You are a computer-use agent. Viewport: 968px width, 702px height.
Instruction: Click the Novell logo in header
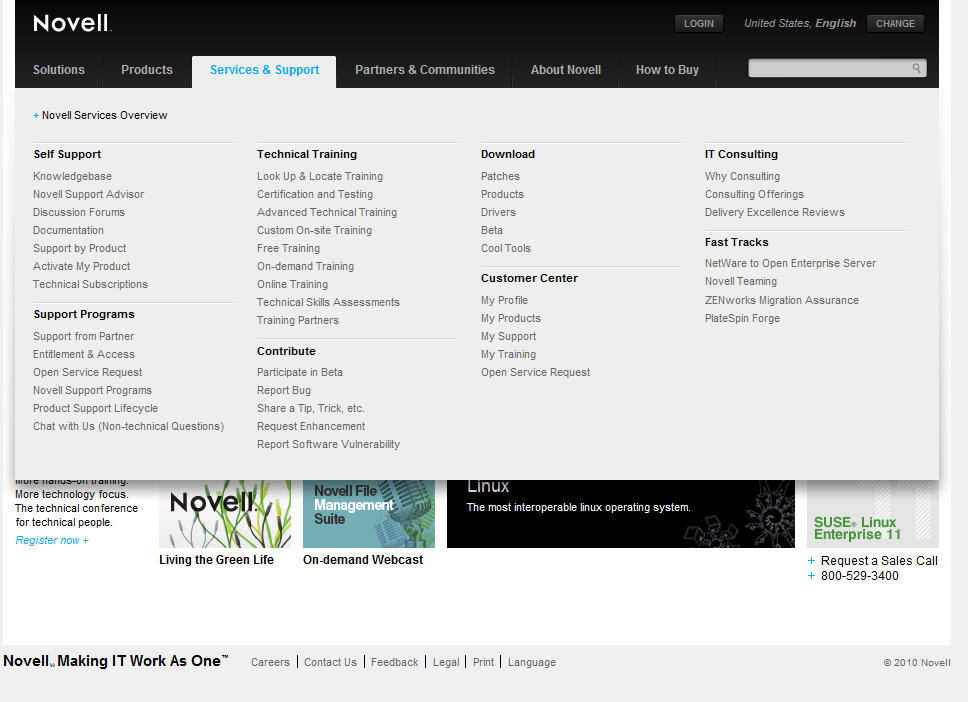(x=71, y=23)
